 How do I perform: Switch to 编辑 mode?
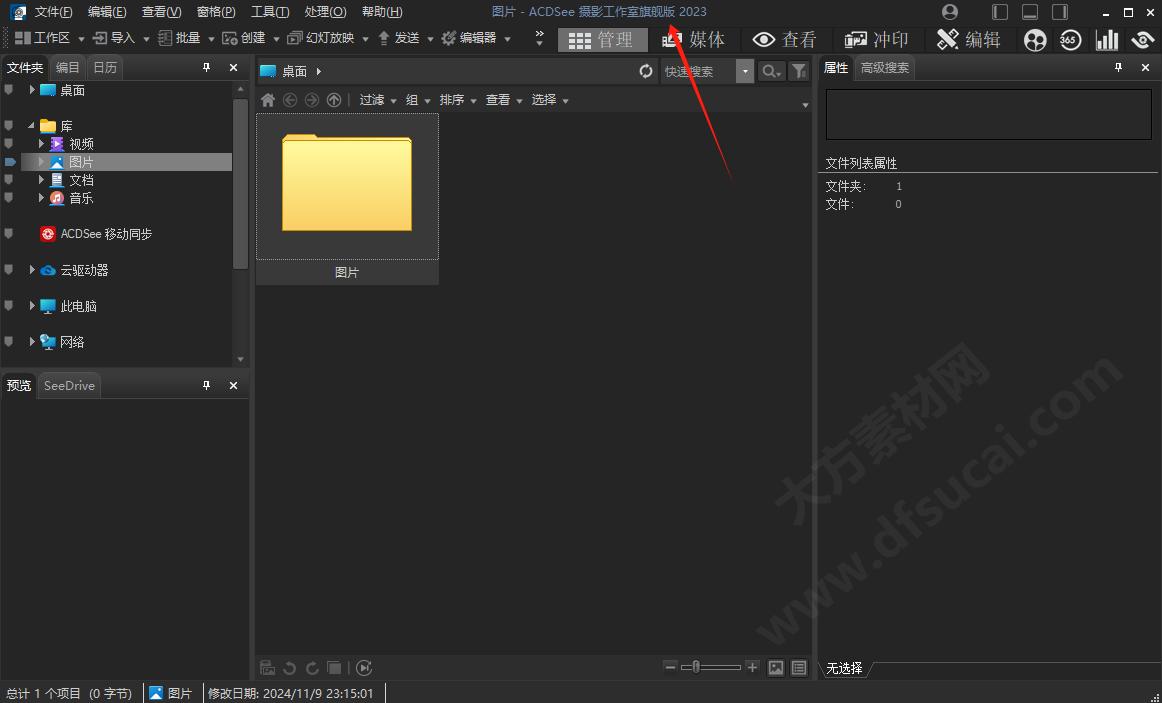[x=968, y=40]
